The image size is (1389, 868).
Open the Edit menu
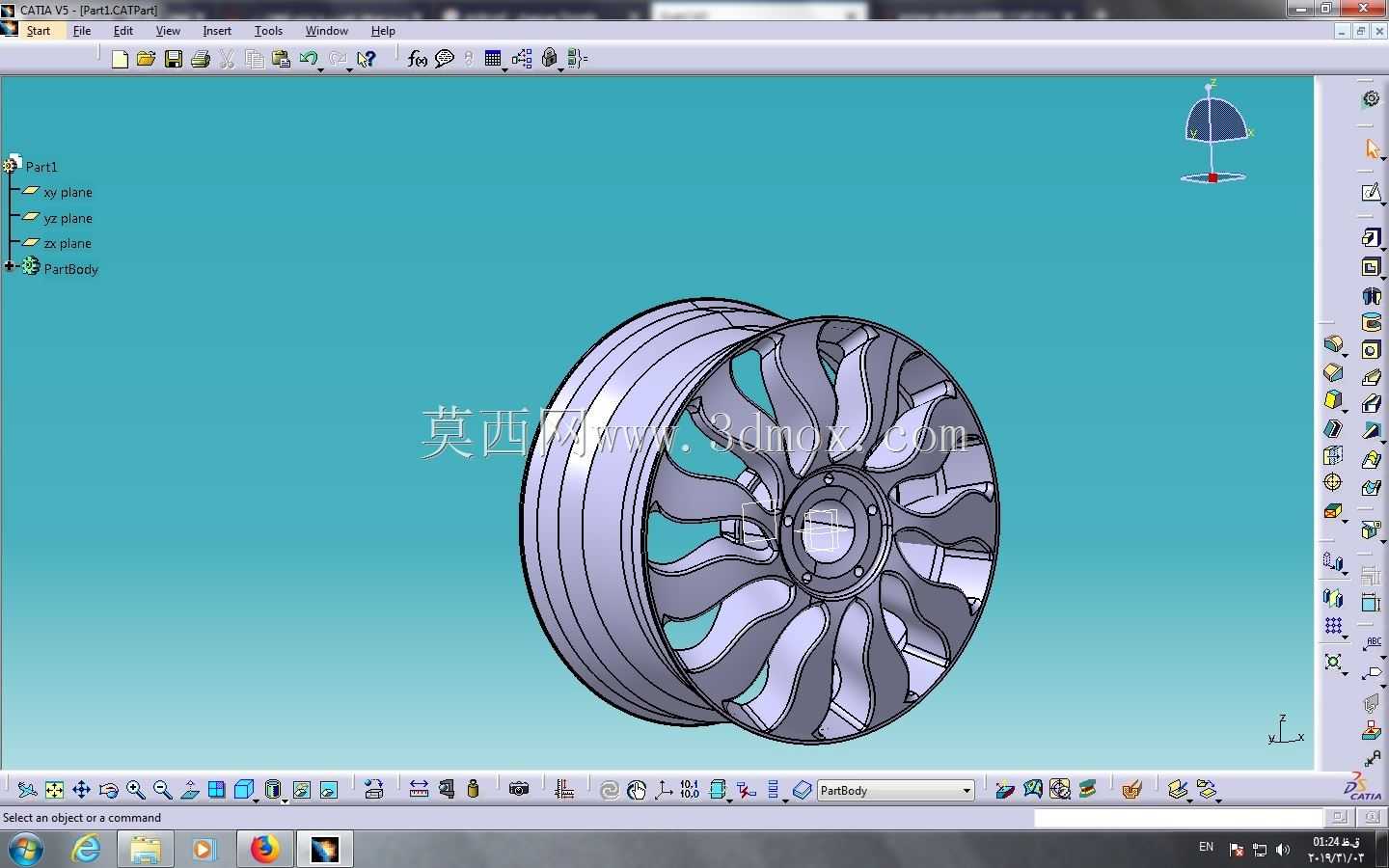click(x=123, y=31)
